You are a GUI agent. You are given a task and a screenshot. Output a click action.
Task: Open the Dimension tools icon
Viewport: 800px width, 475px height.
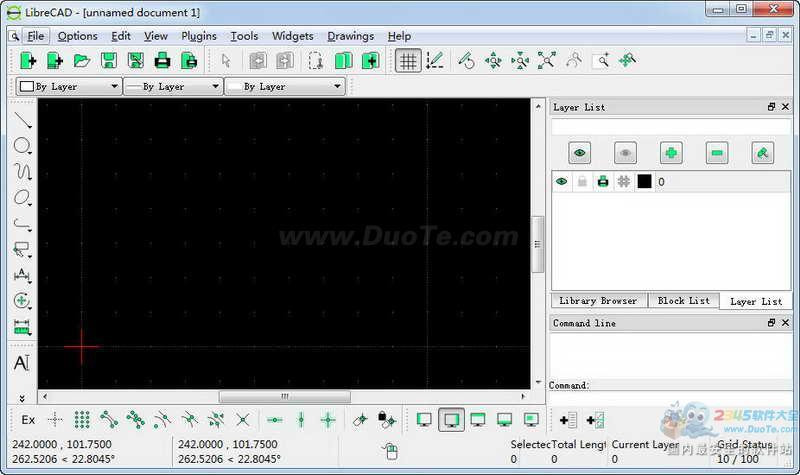22,275
